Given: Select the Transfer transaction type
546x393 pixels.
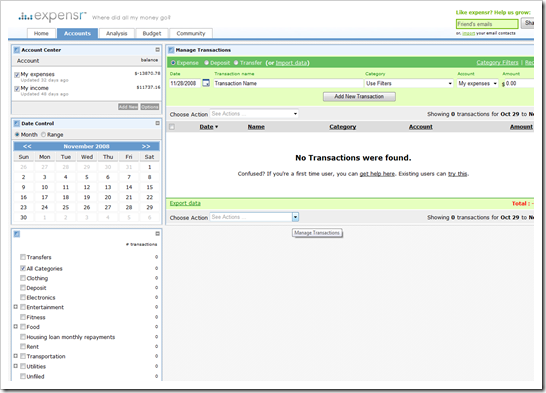Looking at the screenshot, I should pyautogui.click(x=236, y=63).
